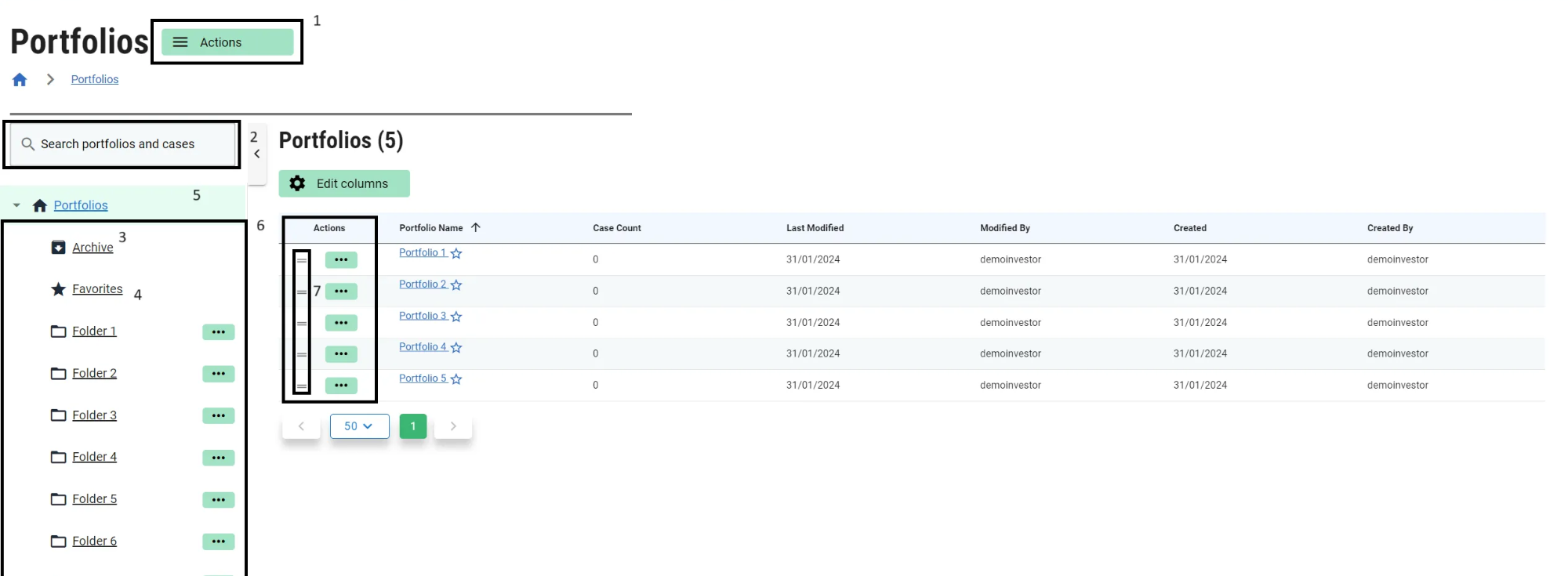Open Favorites in the sidebar

tap(97, 289)
